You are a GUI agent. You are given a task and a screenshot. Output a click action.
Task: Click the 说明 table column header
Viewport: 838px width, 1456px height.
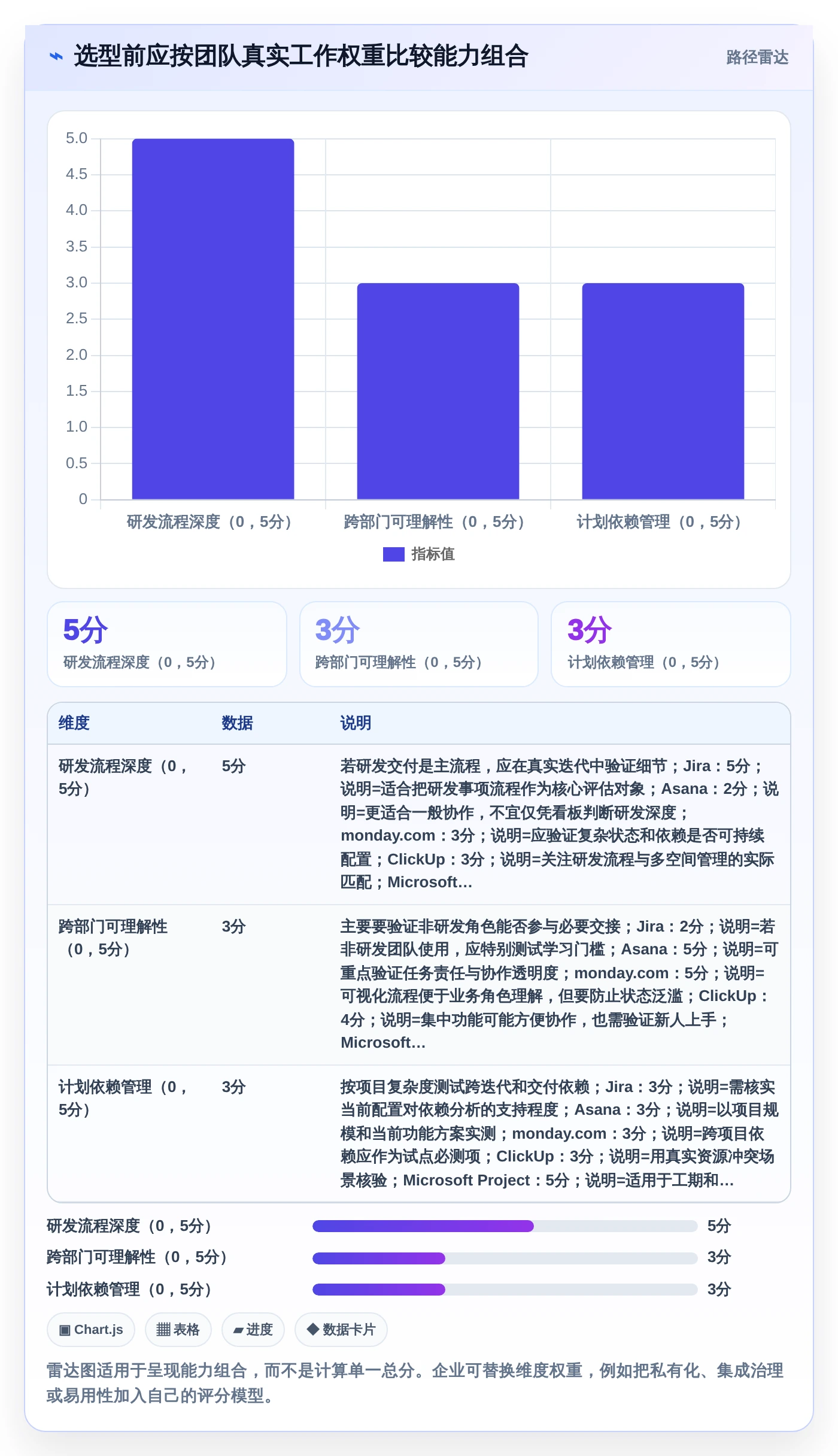(356, 723)
